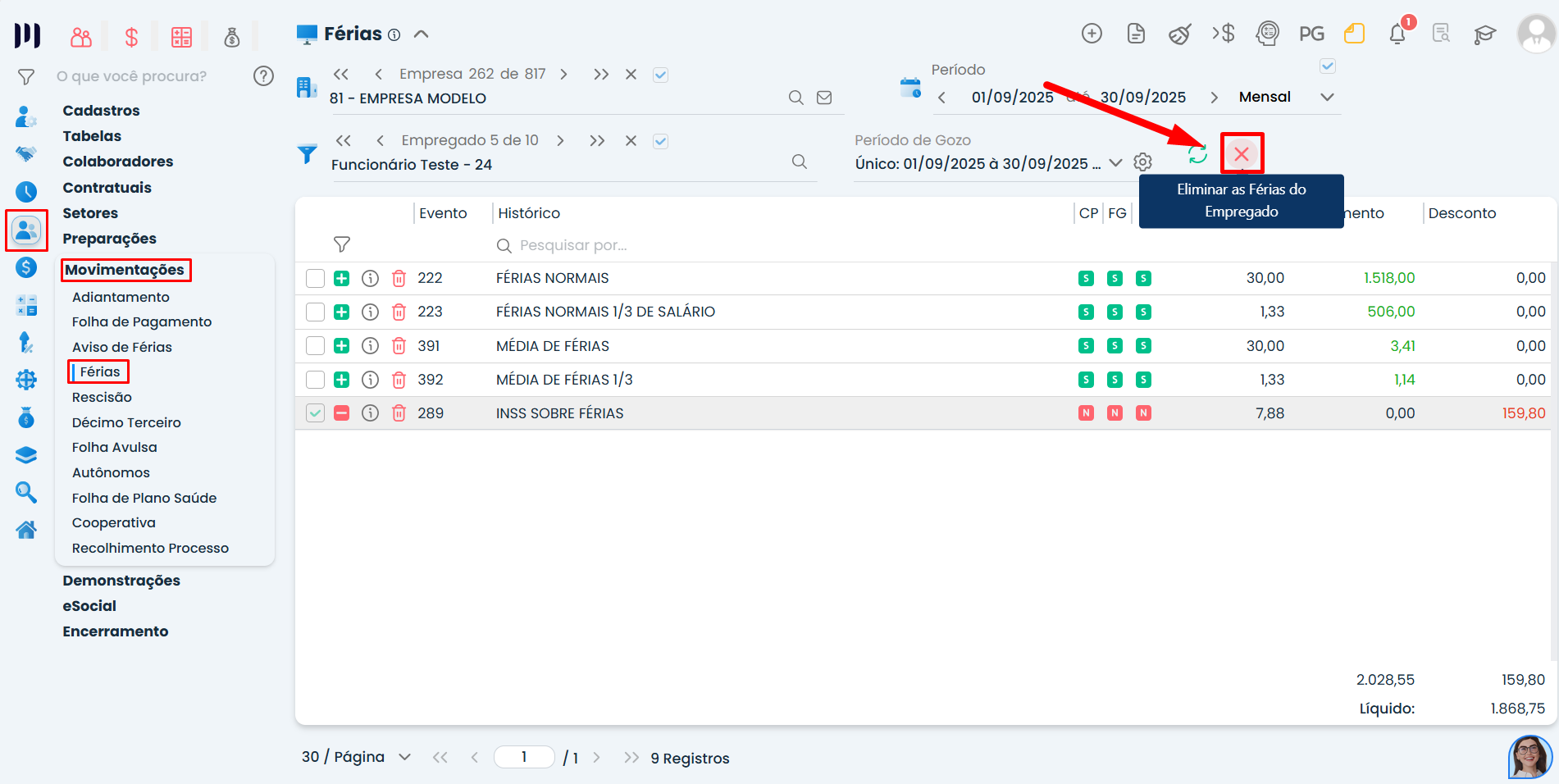Jump to the last Empresa record

(x=600, y=75)
